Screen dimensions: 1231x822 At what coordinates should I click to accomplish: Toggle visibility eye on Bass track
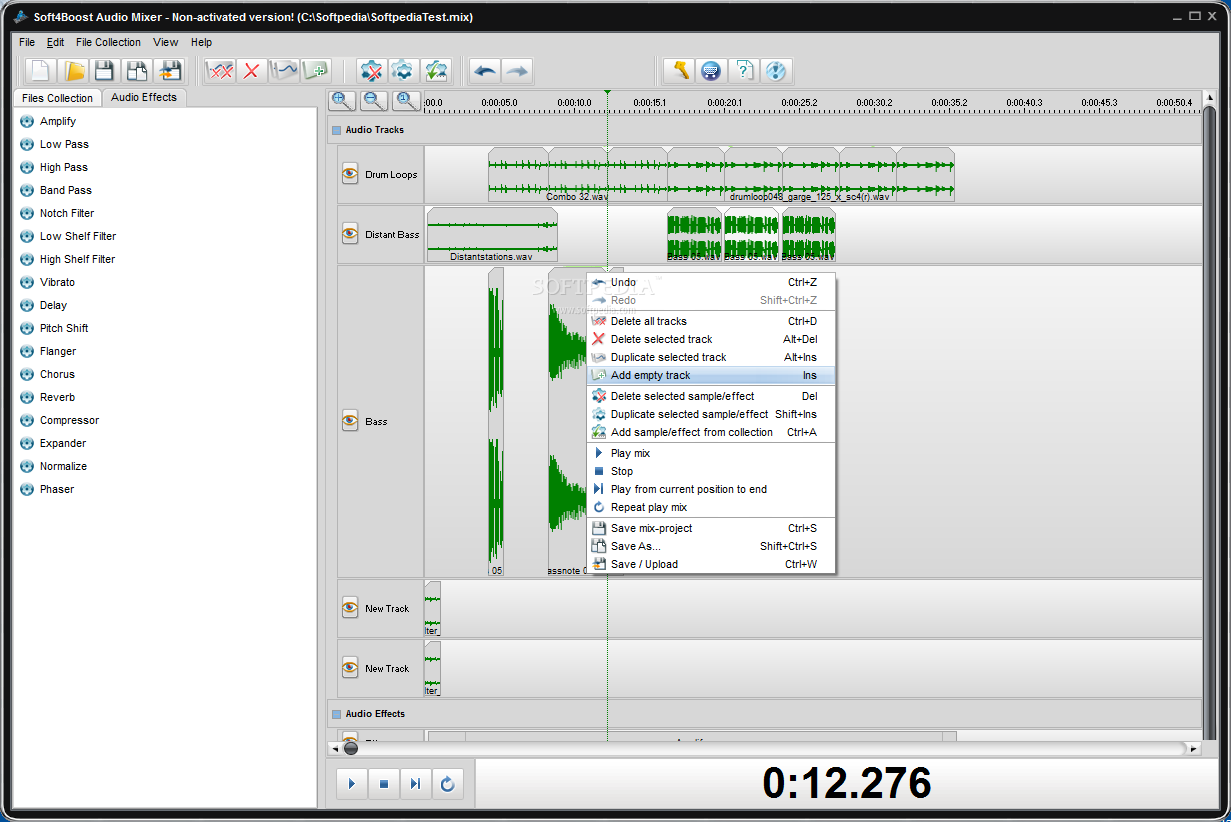tap(350, 421)
